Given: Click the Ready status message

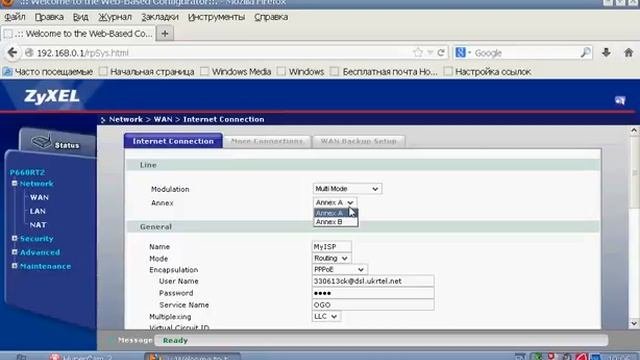Looking at the screenshot, I should coord(175,340).
